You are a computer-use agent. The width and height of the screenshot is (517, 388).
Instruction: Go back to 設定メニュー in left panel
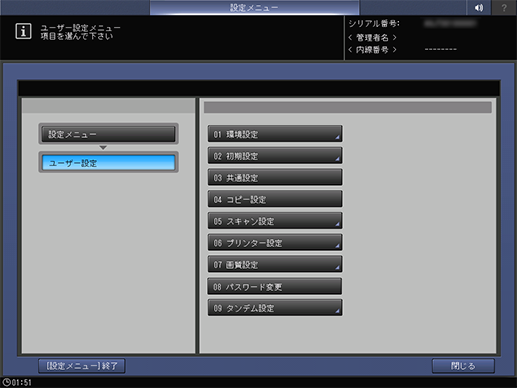[108, 134]
